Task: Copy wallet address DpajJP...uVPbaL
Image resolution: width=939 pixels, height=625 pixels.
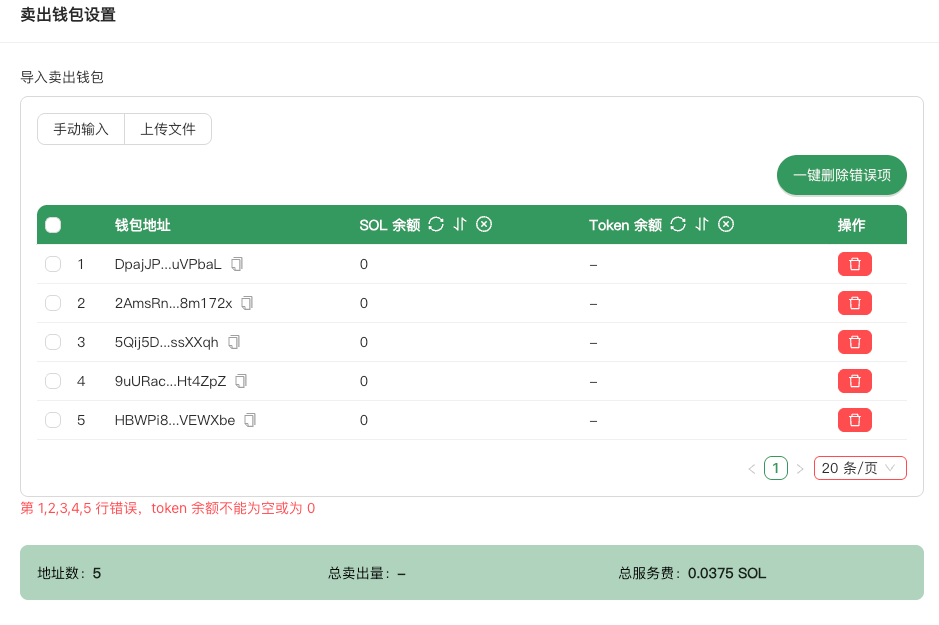Action: pos(237,264)
